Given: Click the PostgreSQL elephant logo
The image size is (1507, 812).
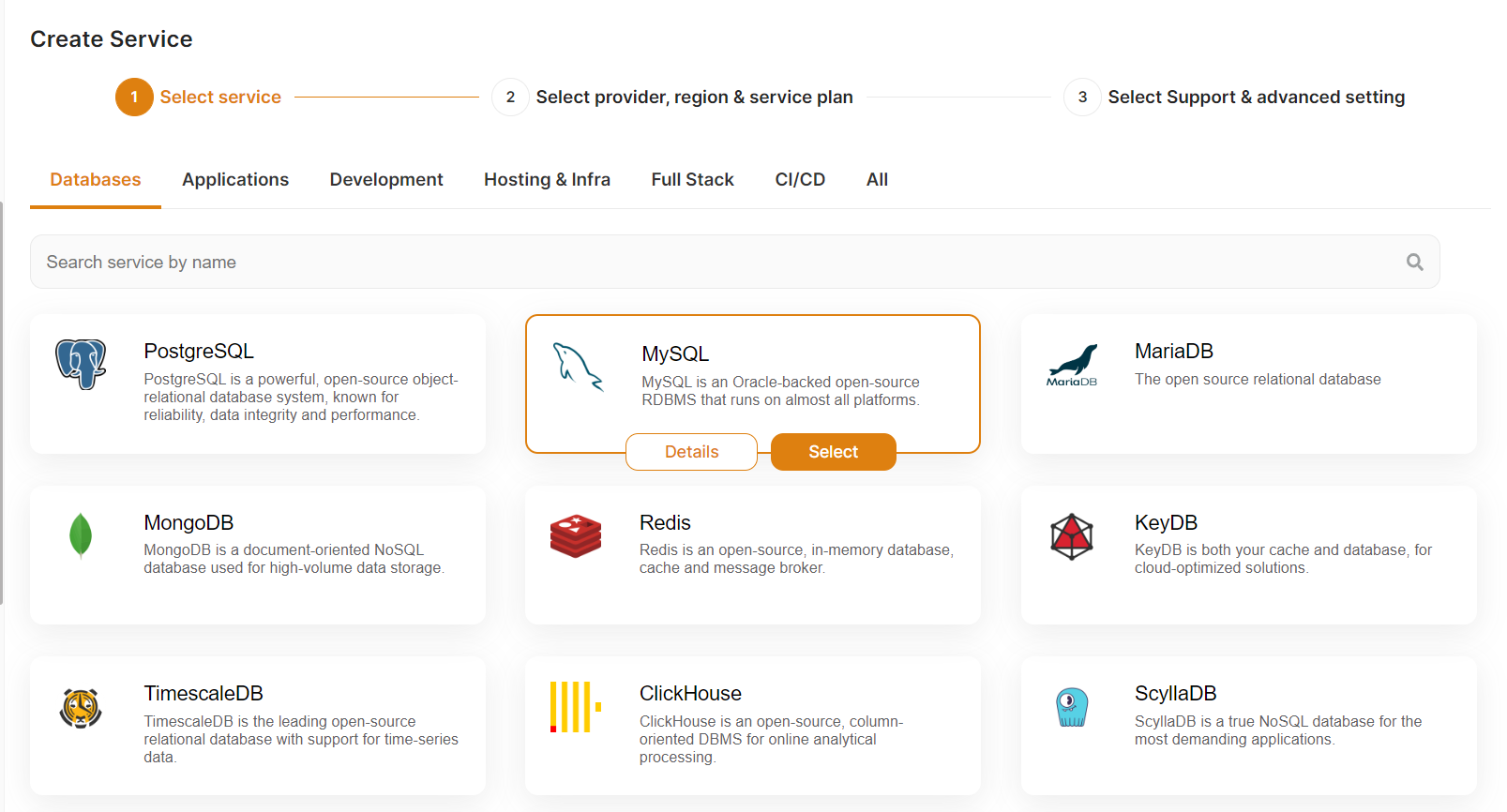Looking at the screenshot, I should (x=81, y=364).
